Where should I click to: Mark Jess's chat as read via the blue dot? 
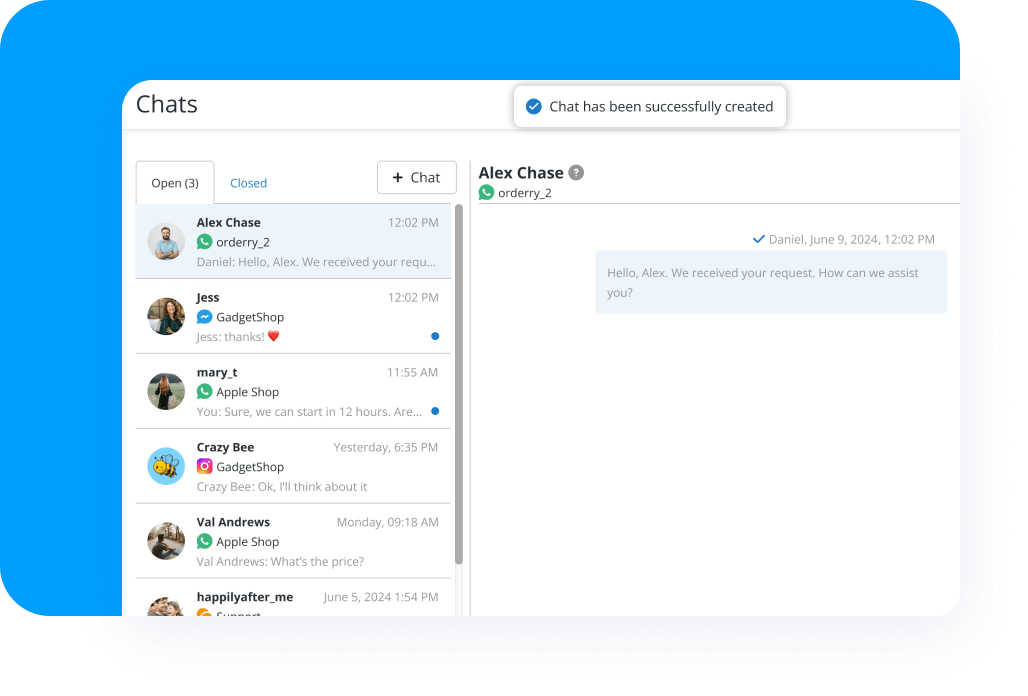click(x=434, y=337)
